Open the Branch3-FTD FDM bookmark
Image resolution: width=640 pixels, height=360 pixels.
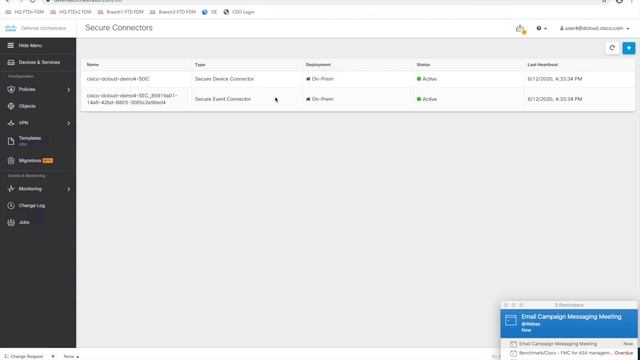tap(173, 12)
